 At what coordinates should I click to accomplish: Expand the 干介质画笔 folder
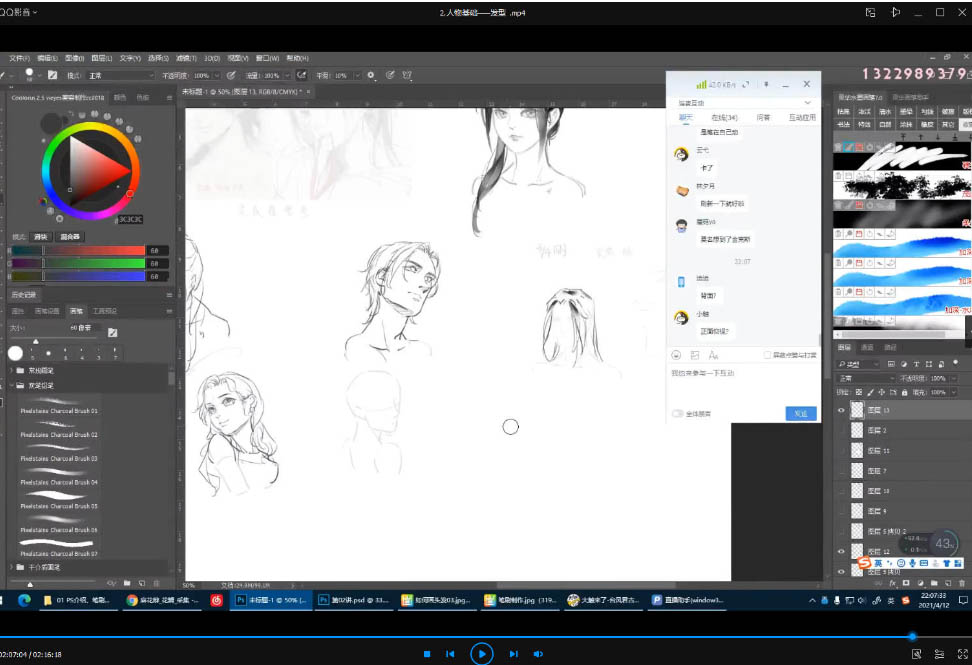point(12,567)
